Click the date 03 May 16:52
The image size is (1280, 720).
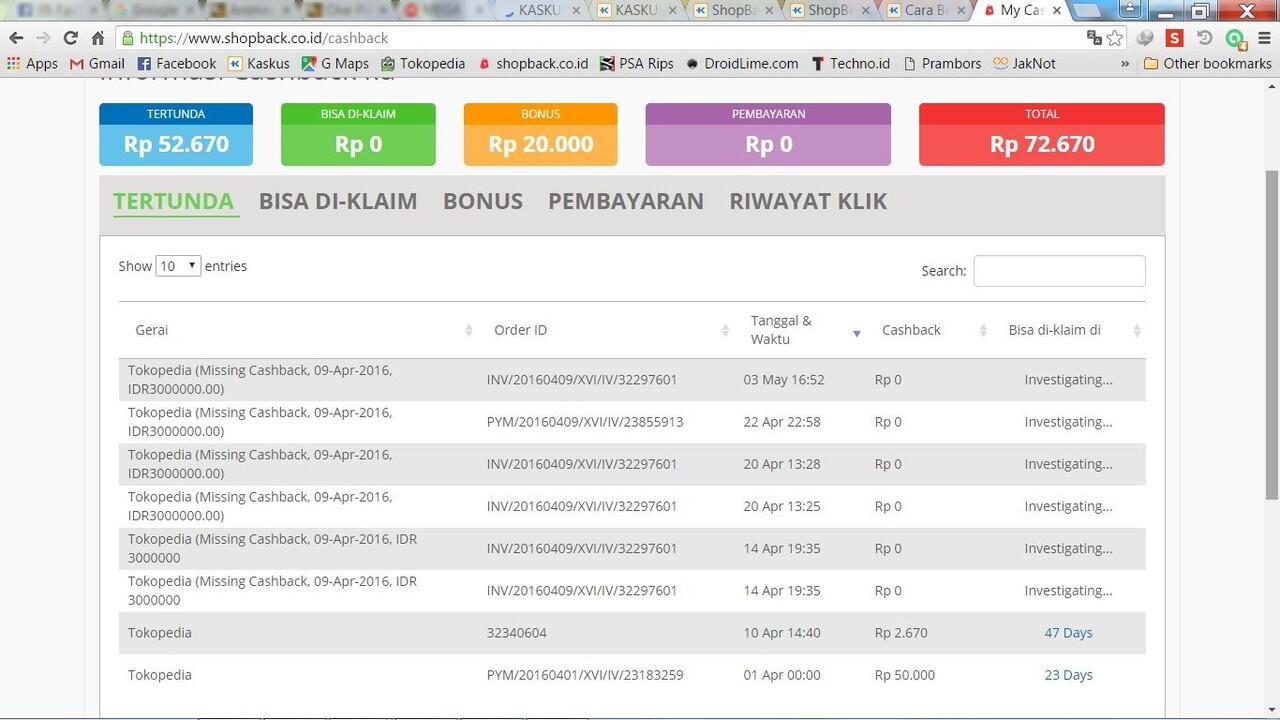[x=784, y=380]
